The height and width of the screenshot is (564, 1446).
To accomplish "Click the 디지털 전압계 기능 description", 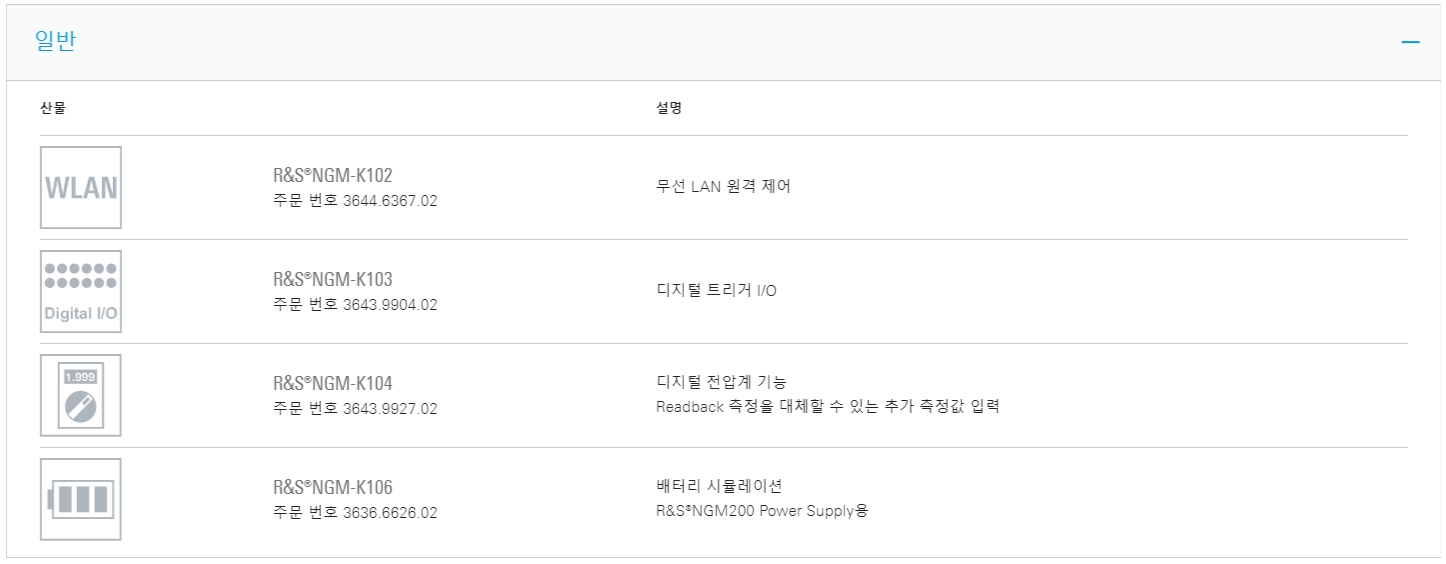I will pos(721,382).
